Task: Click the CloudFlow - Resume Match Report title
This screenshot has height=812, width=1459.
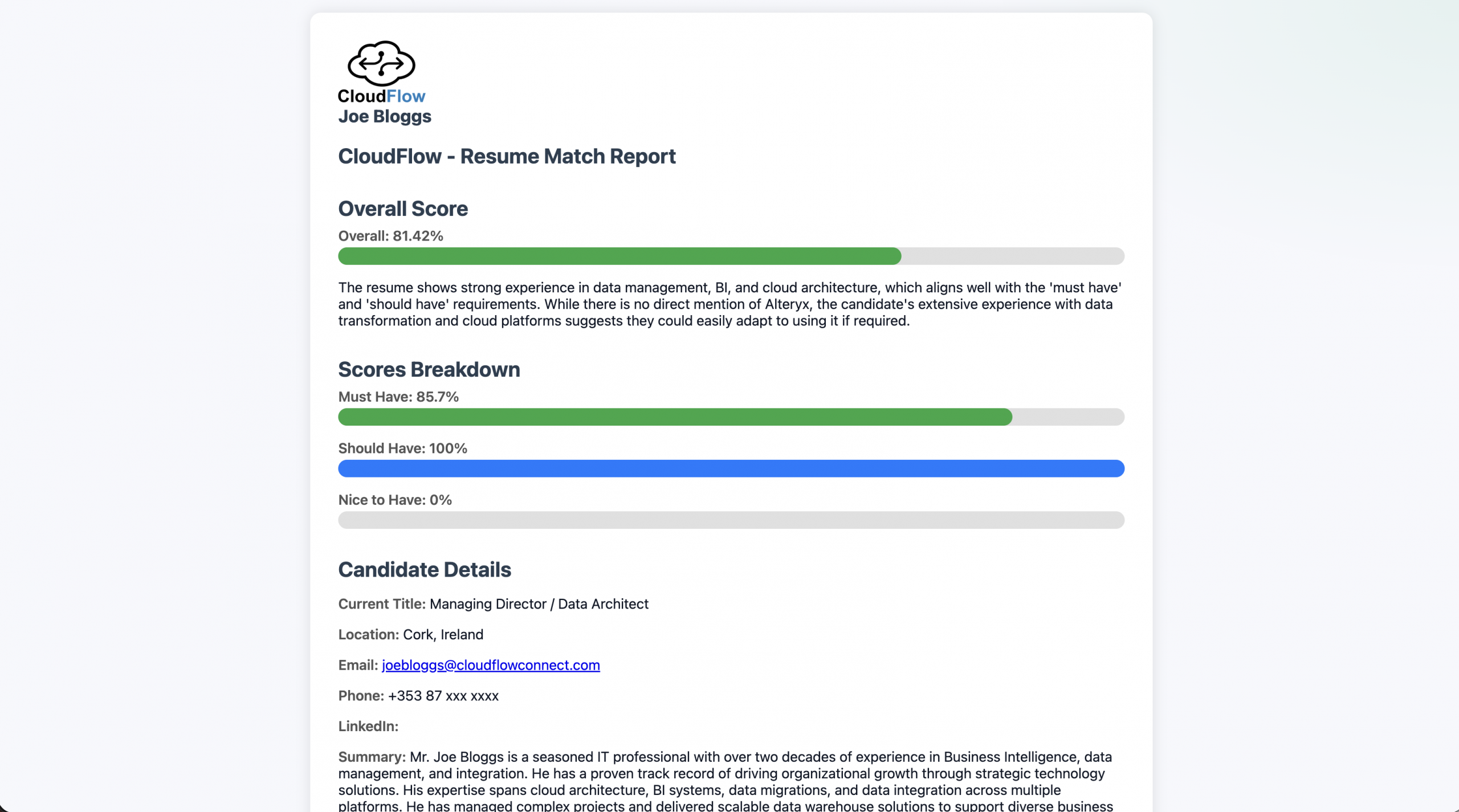Action: pyautogui.click(x=507, y=156)
